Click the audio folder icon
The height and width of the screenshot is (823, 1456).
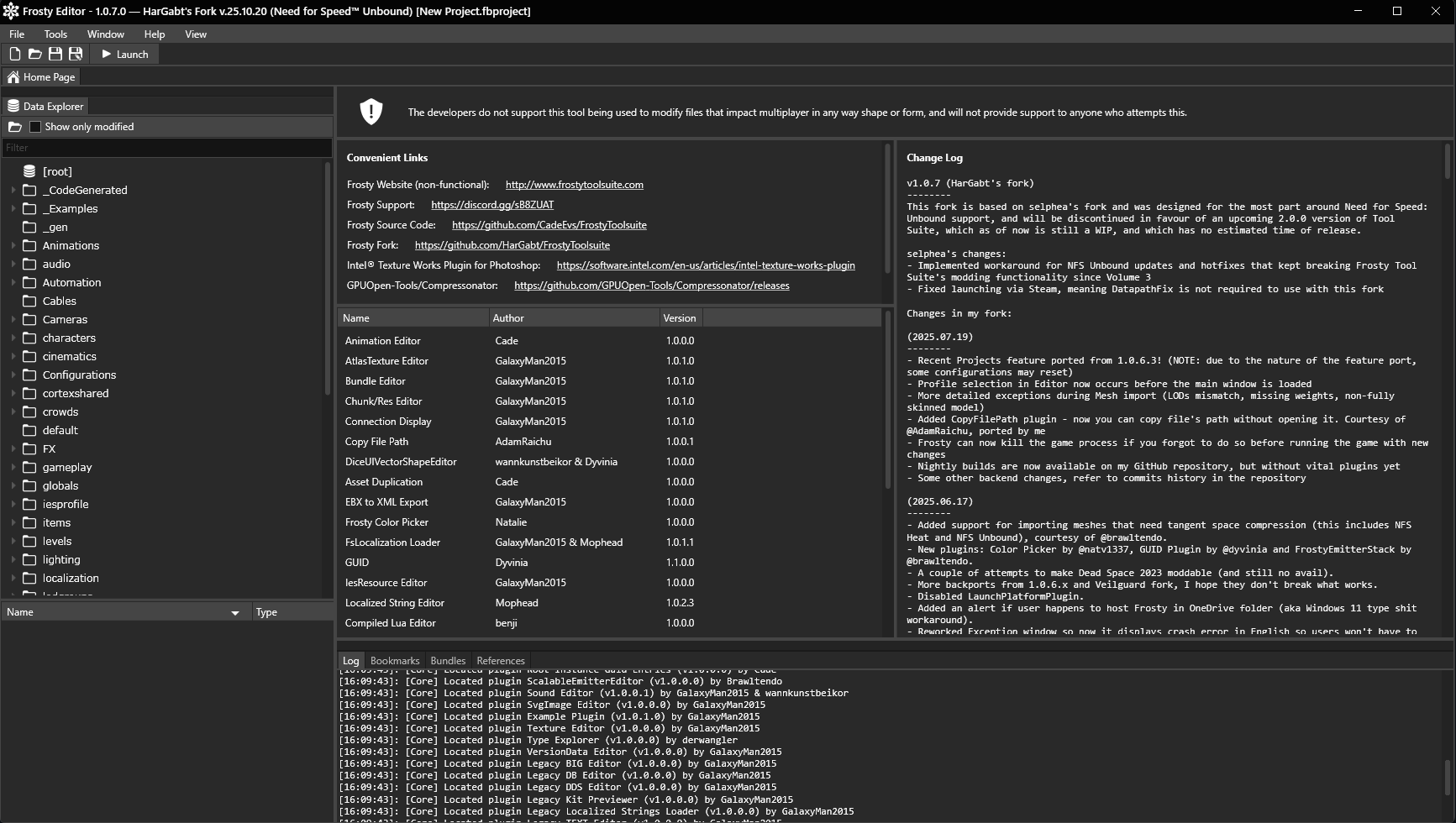point(29,264)
